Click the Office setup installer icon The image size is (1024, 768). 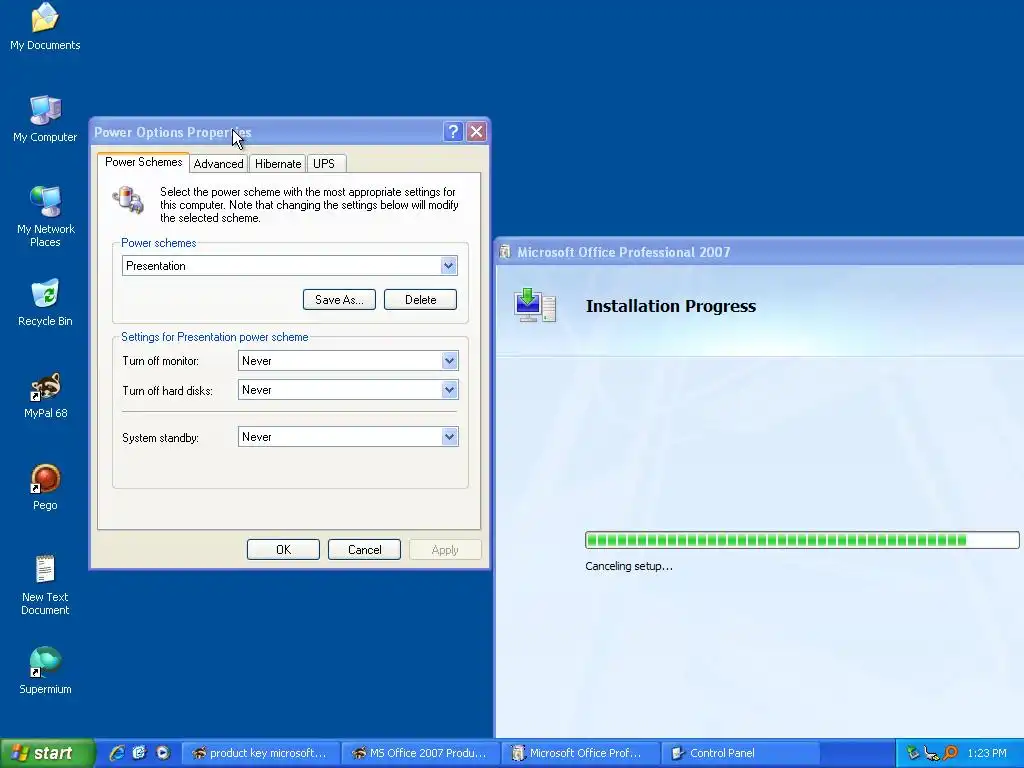[x=535, y=306]
